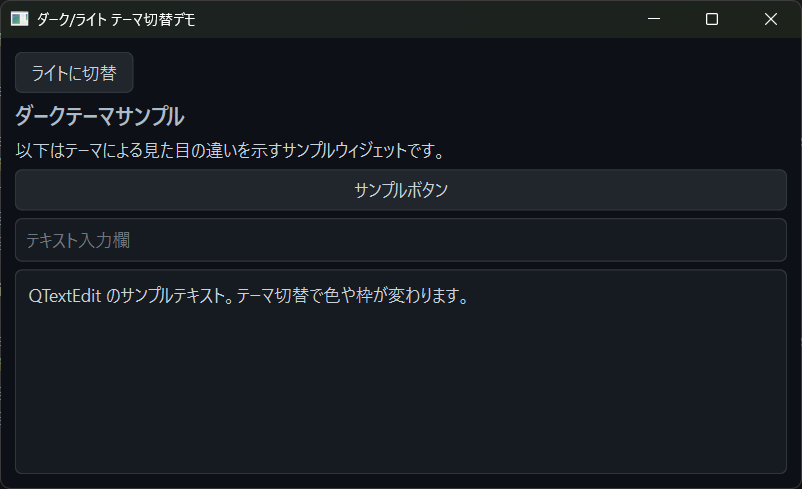Click the description text starting with 以下はテーマ
Image resolution: width=802 pixels, height=489 pixels.
[229, 152]
